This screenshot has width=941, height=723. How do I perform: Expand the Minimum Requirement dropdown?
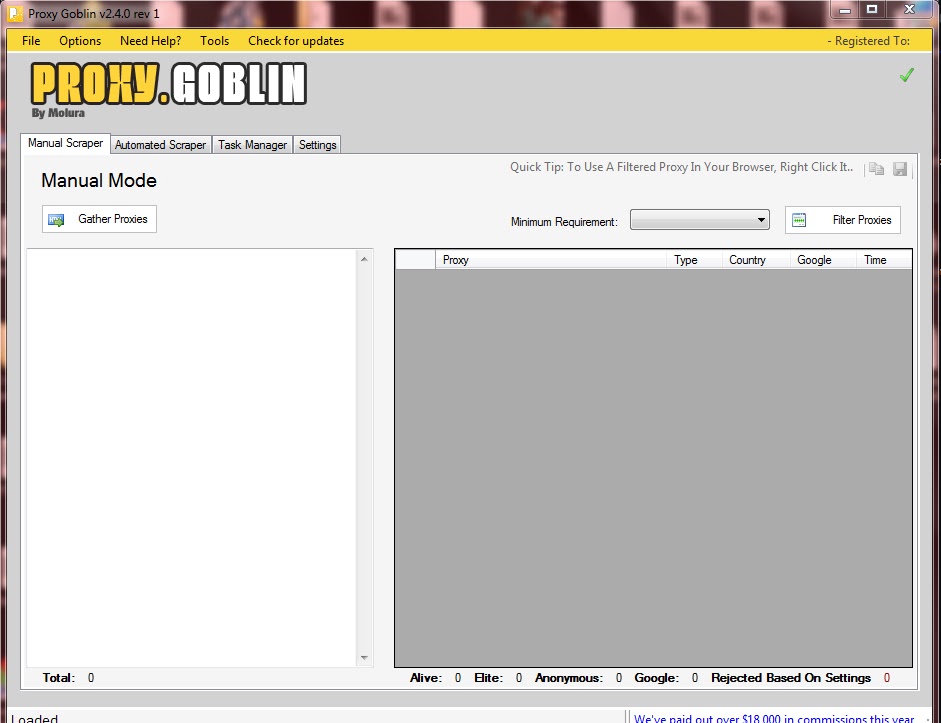pyautogui.click(x=700, y=220)
